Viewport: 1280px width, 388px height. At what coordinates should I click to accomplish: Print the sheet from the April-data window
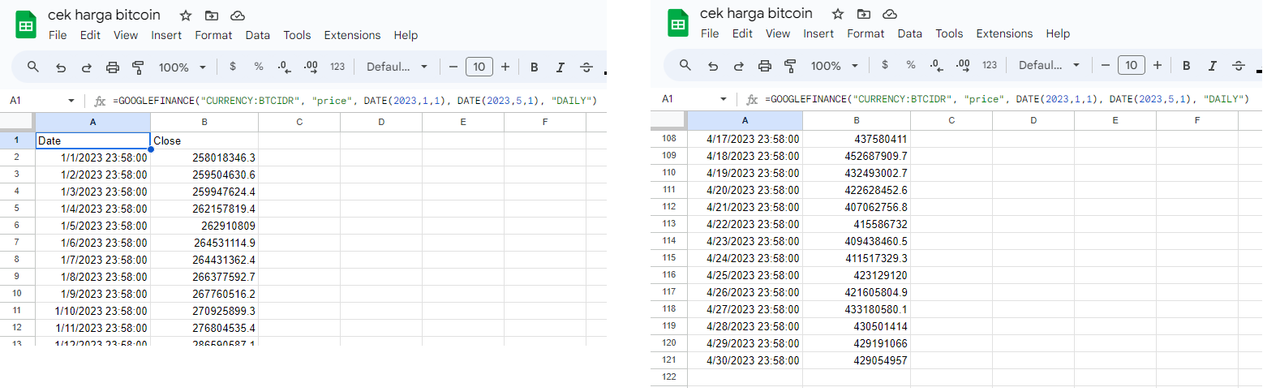[765, 65]
